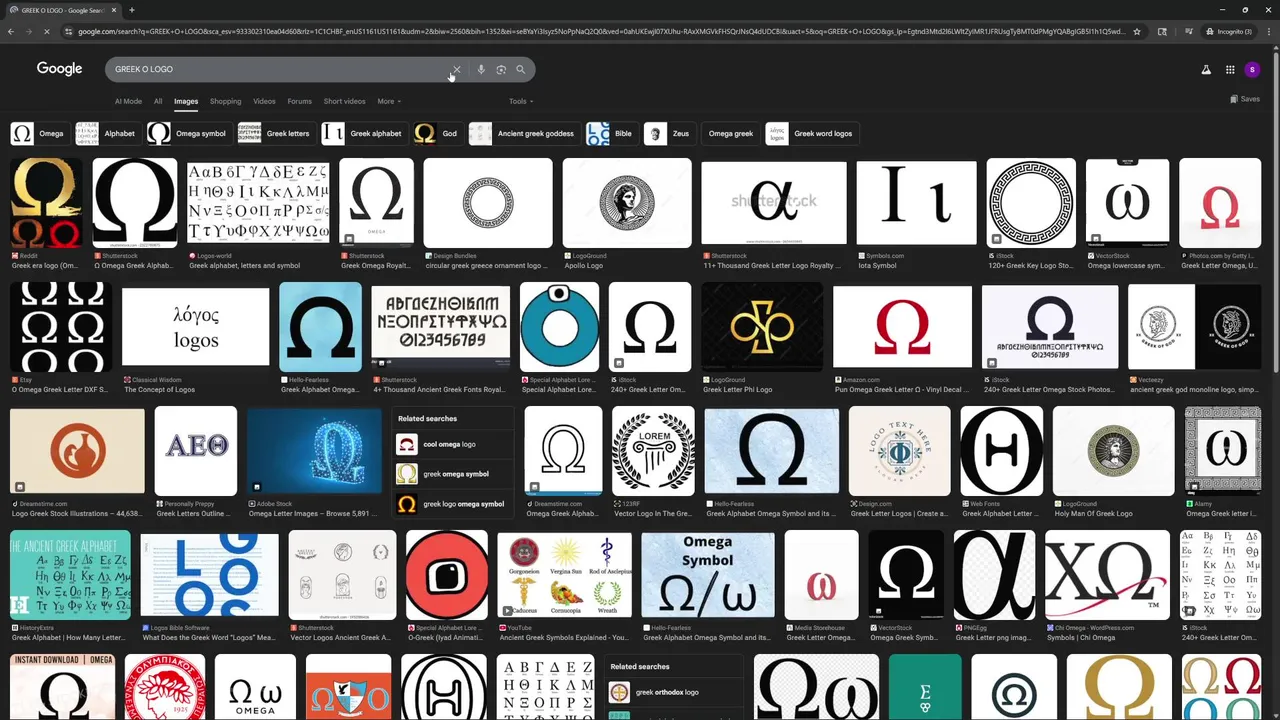Open the Forums tab

(300, 101)
